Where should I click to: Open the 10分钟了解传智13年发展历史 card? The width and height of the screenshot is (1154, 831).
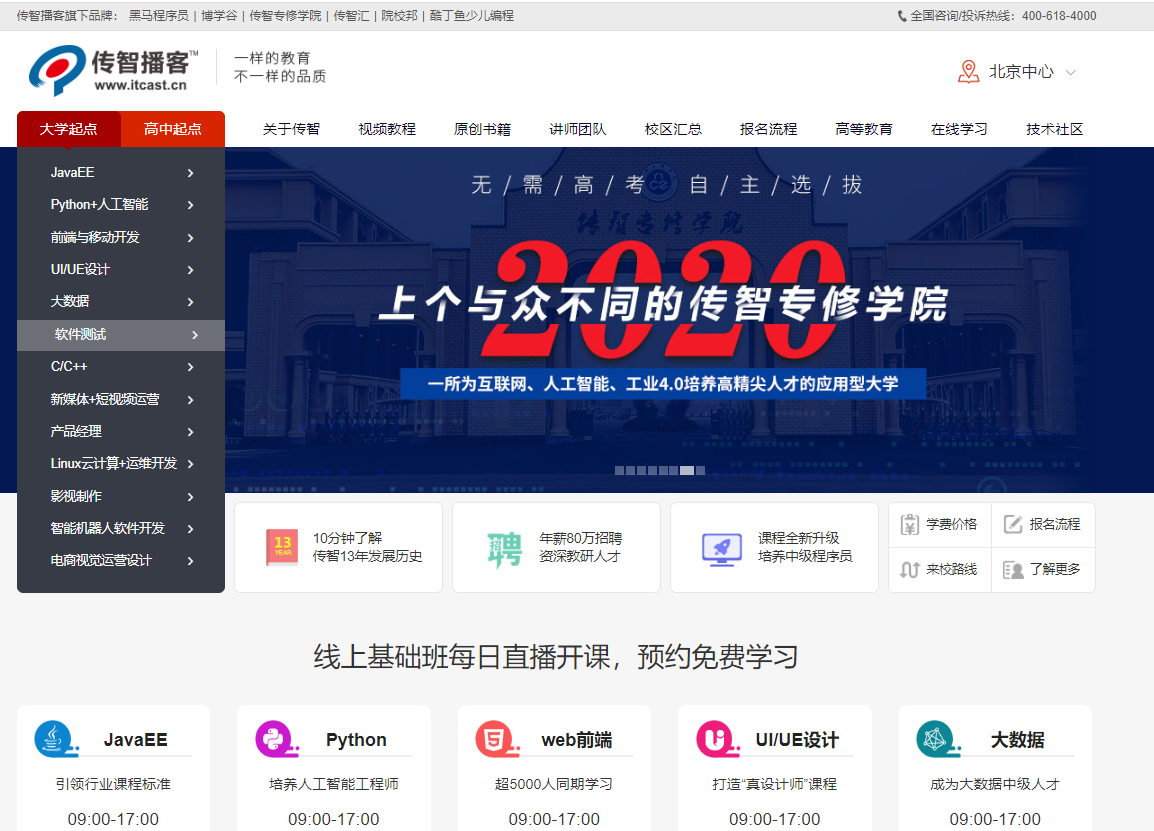pos(339,548)
